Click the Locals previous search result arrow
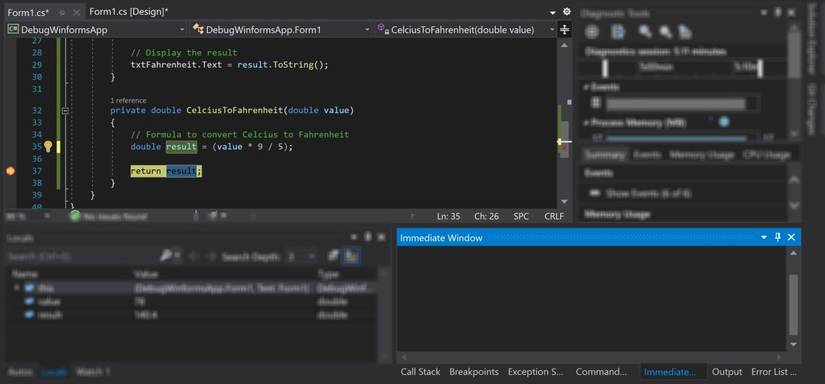 (193, 257)
